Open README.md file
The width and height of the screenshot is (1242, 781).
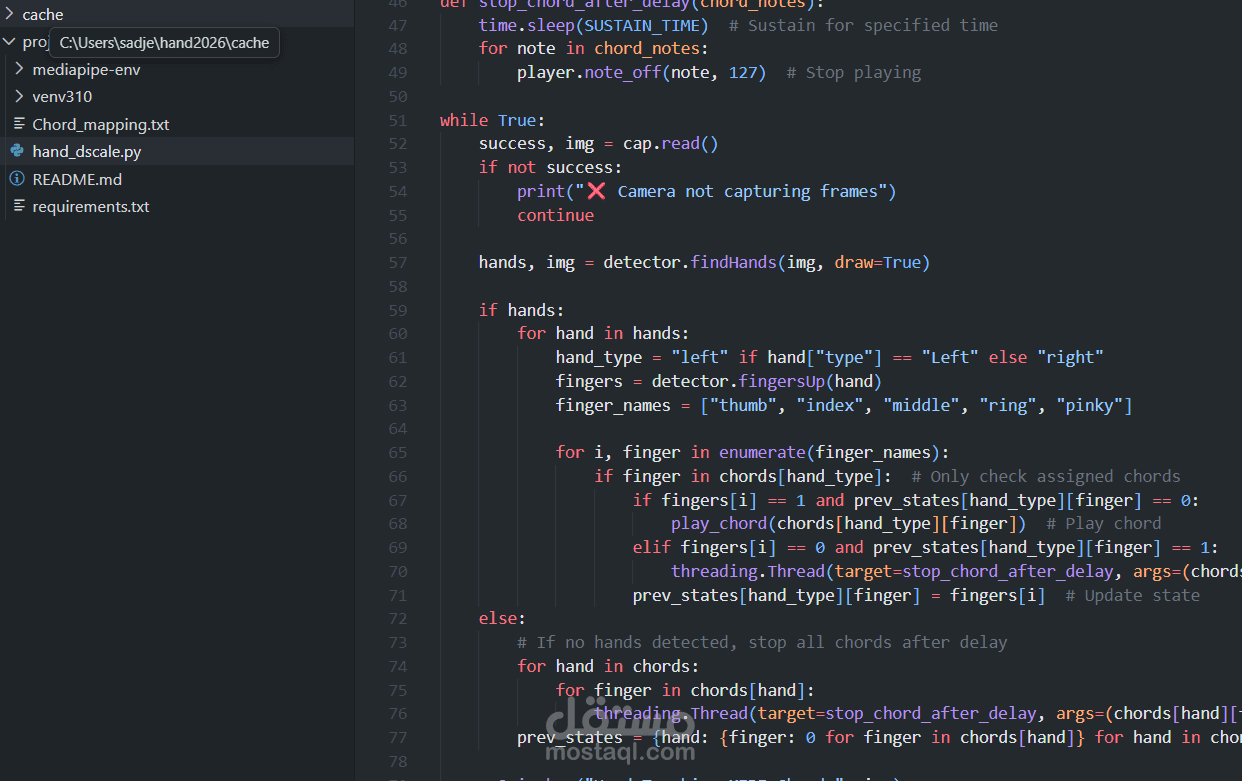tap(77, 179)
